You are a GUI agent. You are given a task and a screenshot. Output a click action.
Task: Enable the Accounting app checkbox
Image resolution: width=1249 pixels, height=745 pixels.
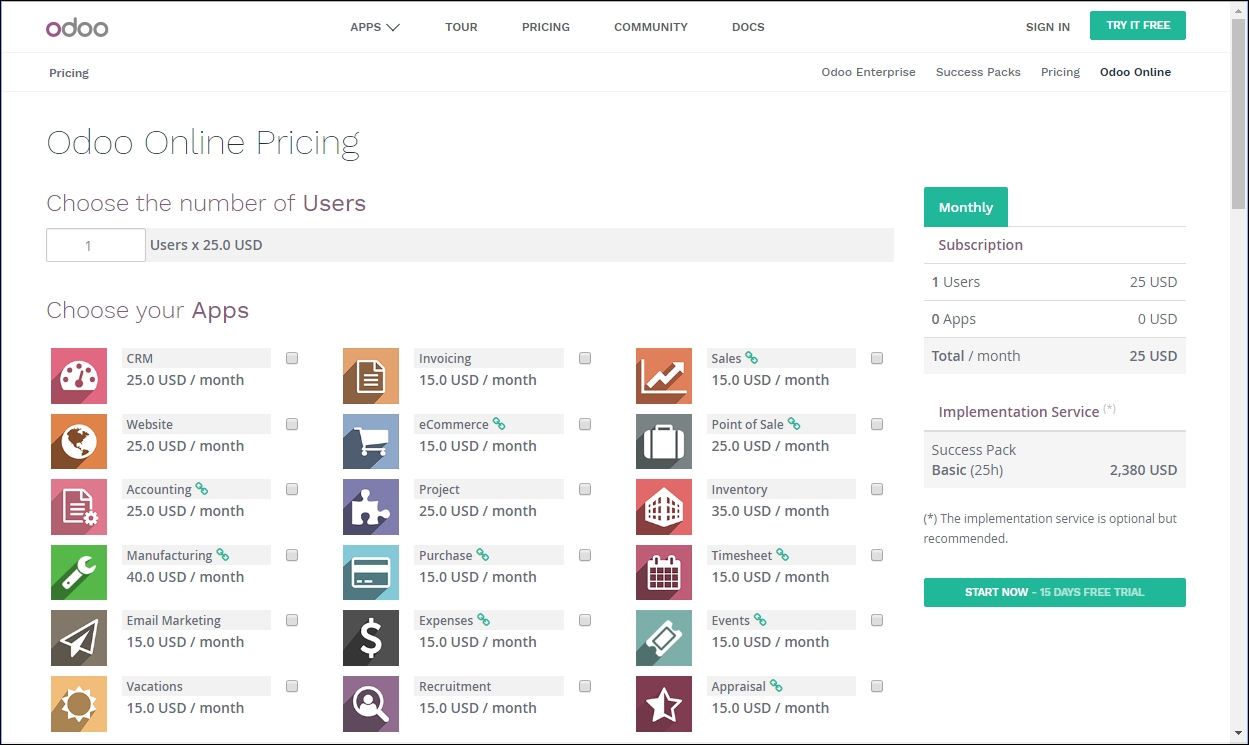coord(292,489)
